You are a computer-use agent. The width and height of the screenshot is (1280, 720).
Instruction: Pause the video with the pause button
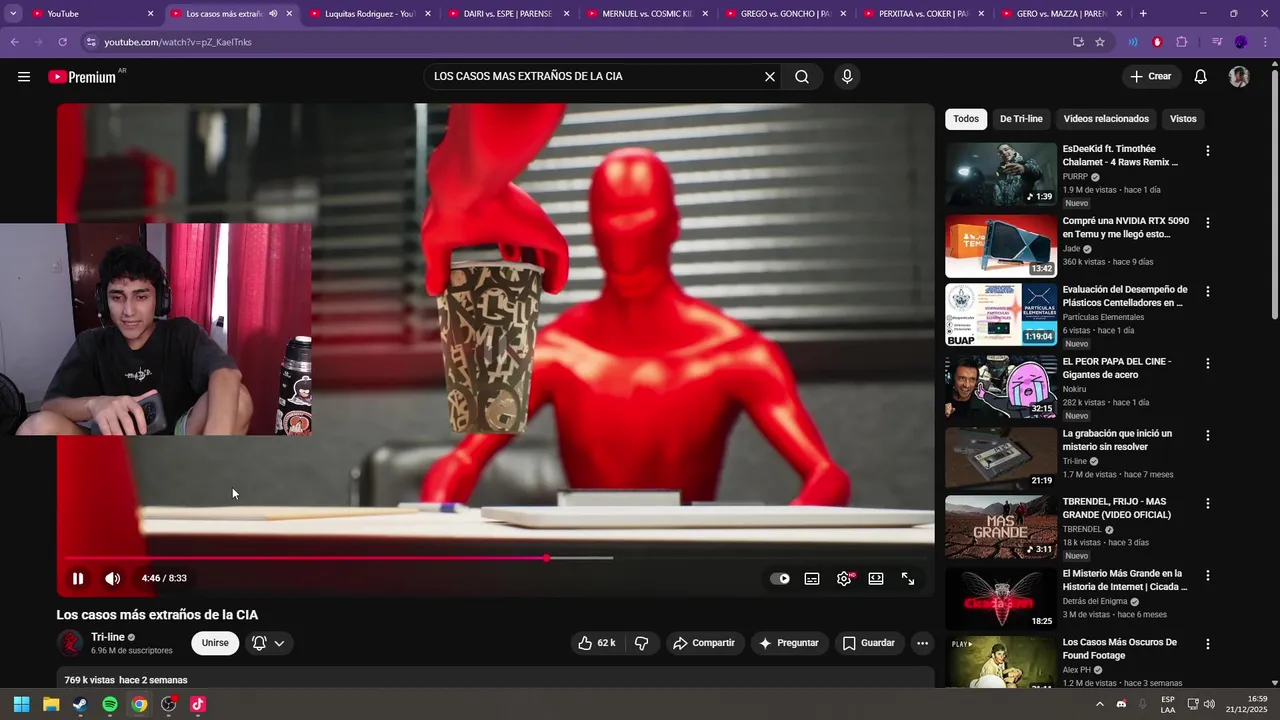pos(78,578)
